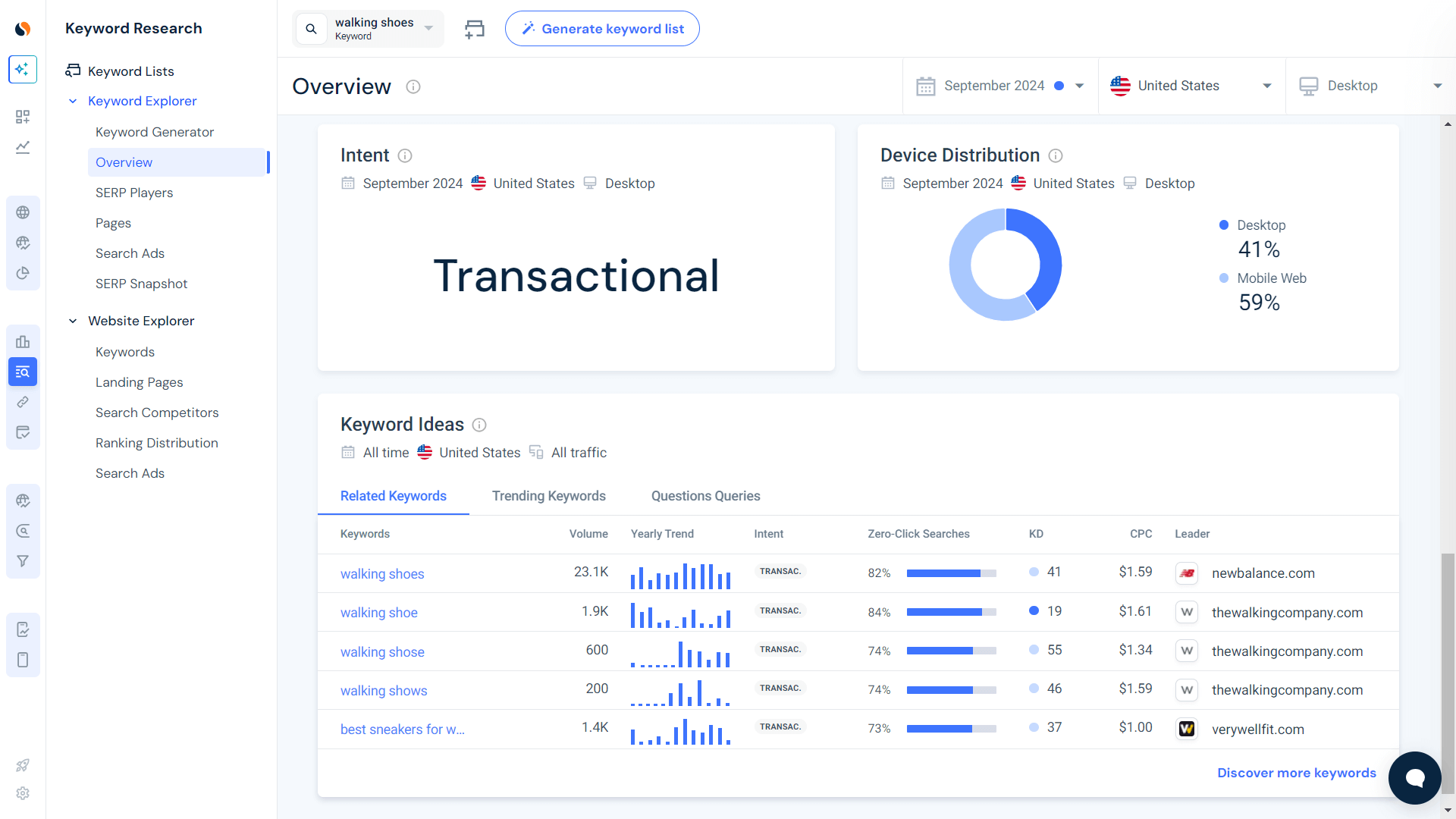Open the Desktop device dropdown
The height and width of the screenshot is (819, 1456).
click(1370, 86)
